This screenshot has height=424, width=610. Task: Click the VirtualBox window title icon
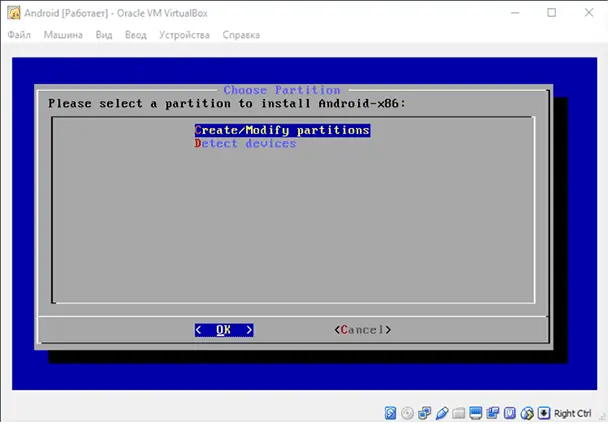(x=14, y=13)
